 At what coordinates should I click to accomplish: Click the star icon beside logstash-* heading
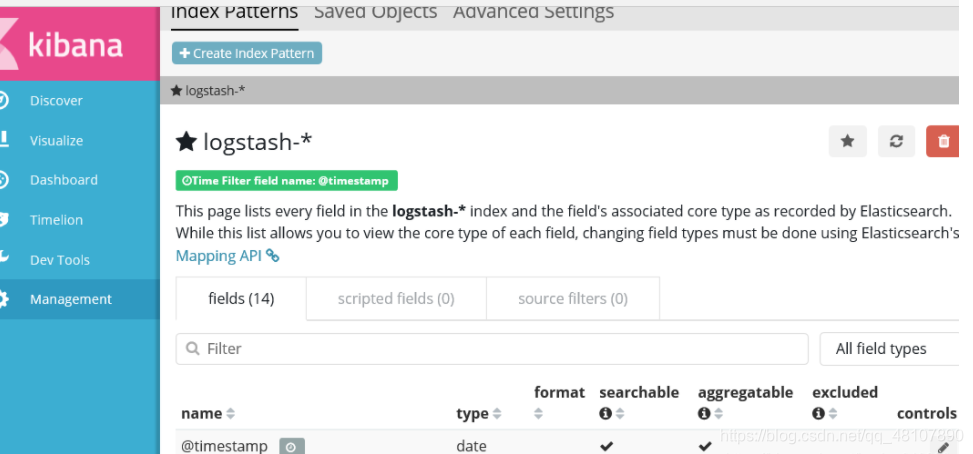pyautogui.click(x=186, y=141)
